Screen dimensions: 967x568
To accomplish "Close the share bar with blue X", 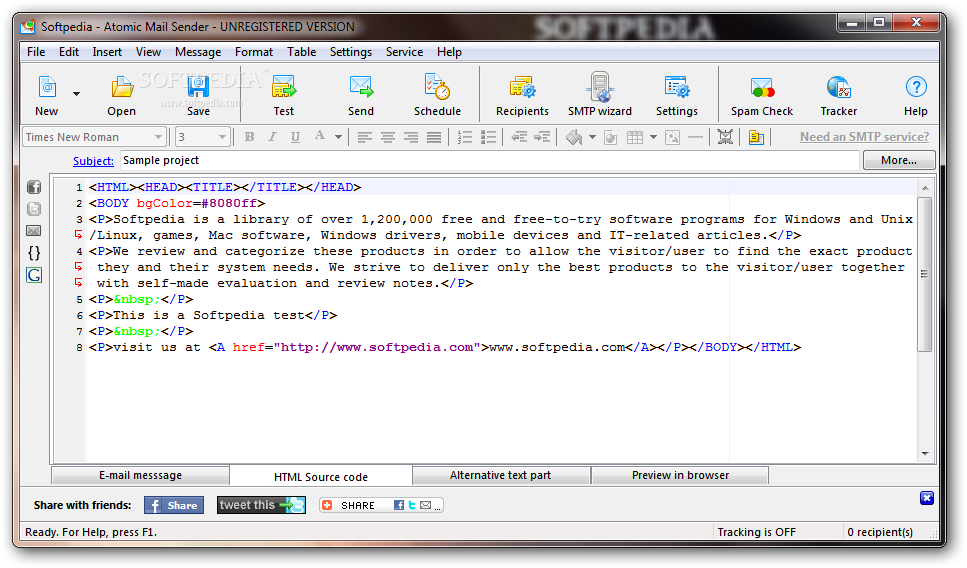I will point(926,498).
